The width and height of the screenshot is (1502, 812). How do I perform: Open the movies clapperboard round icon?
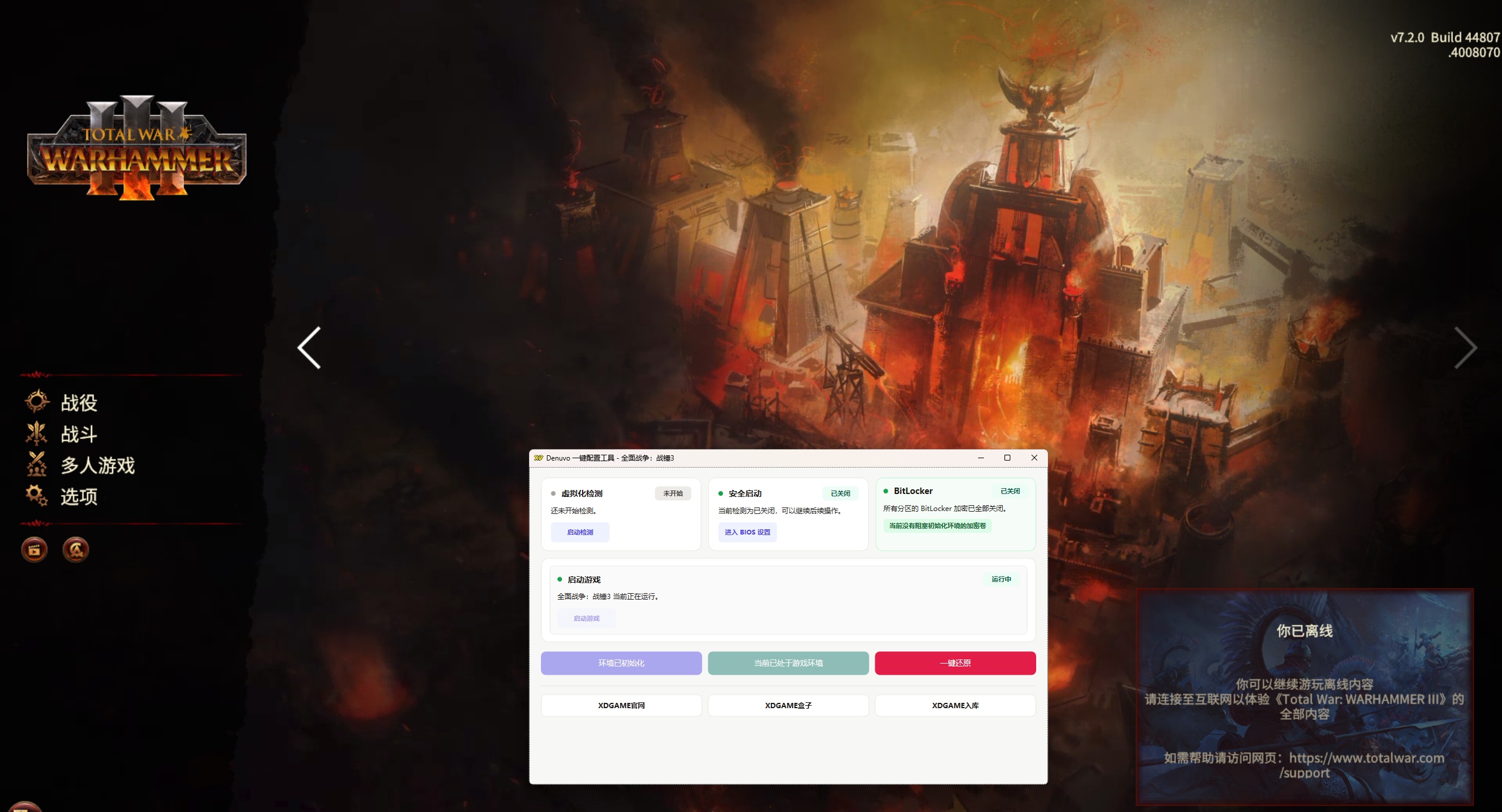[x=34, y=550]
